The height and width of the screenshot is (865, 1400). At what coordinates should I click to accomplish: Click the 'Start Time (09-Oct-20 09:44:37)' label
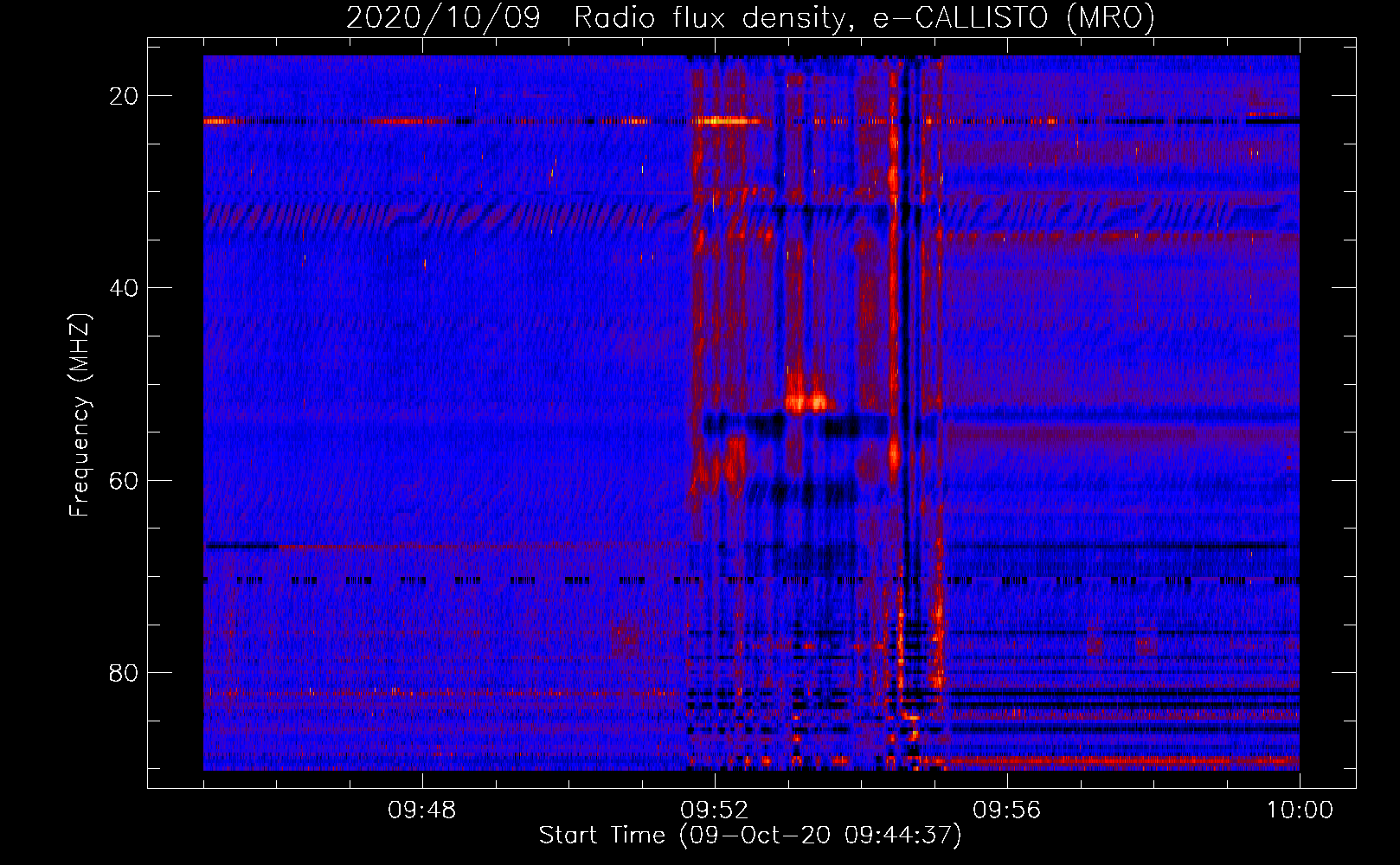tap(750, 836)
